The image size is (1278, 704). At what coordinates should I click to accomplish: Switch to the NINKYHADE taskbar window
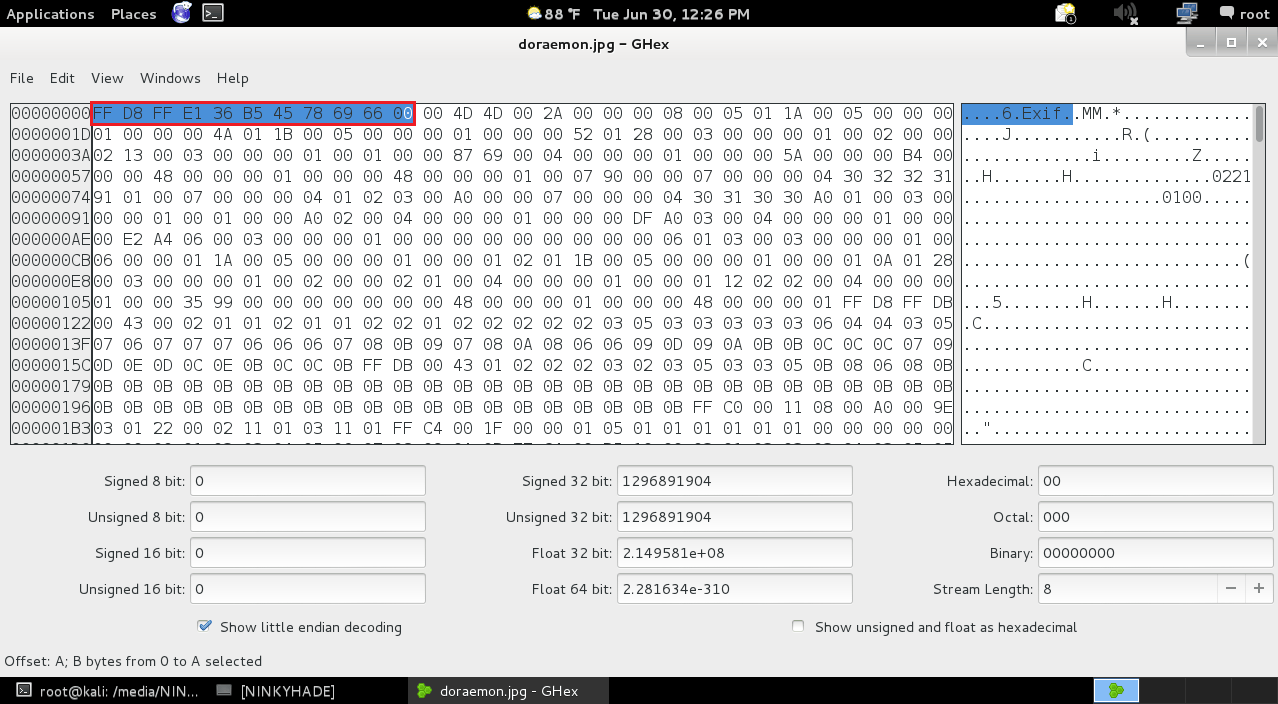click(x=276, y=690)
